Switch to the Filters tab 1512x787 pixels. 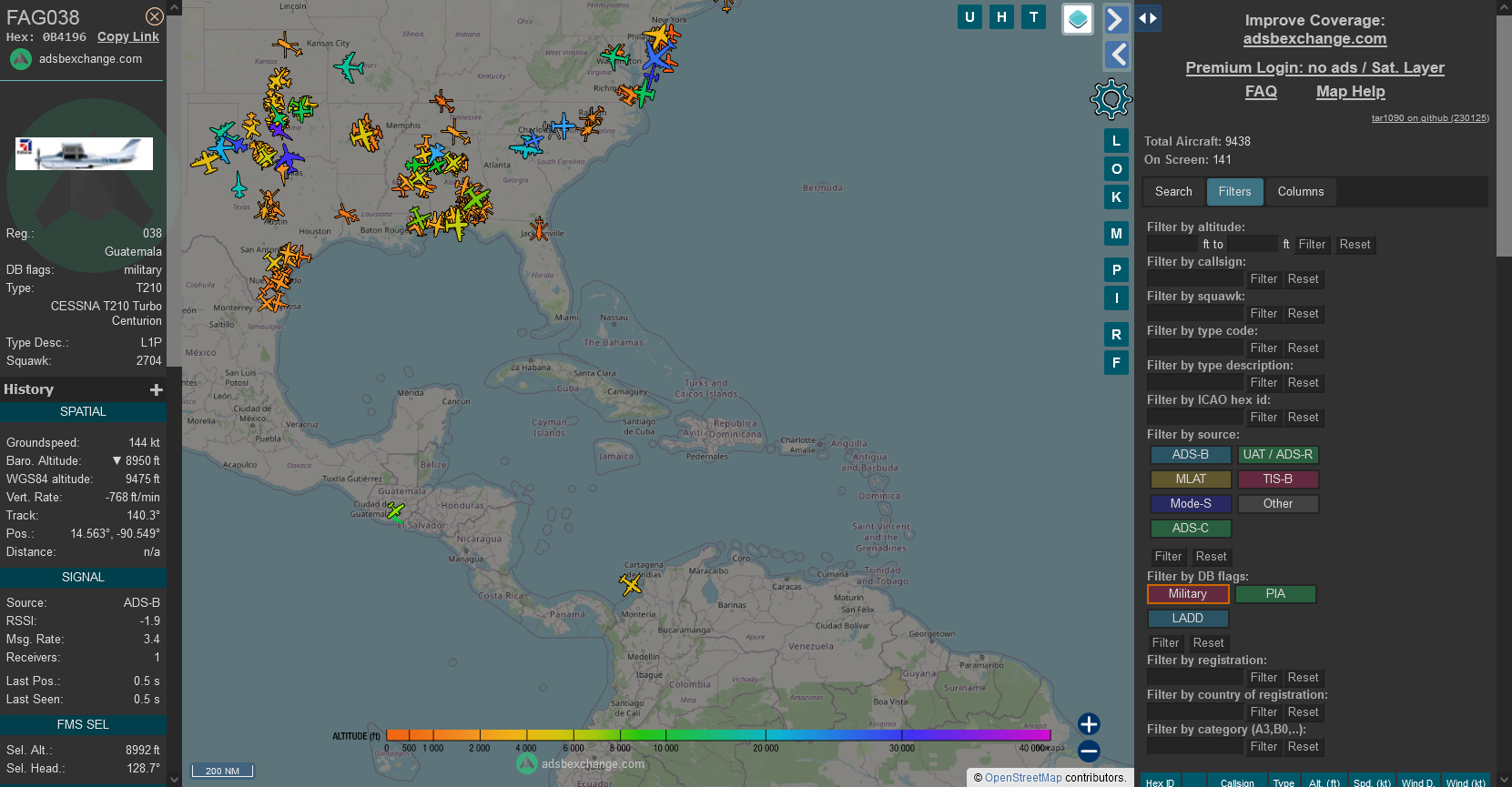(1234, 192)
